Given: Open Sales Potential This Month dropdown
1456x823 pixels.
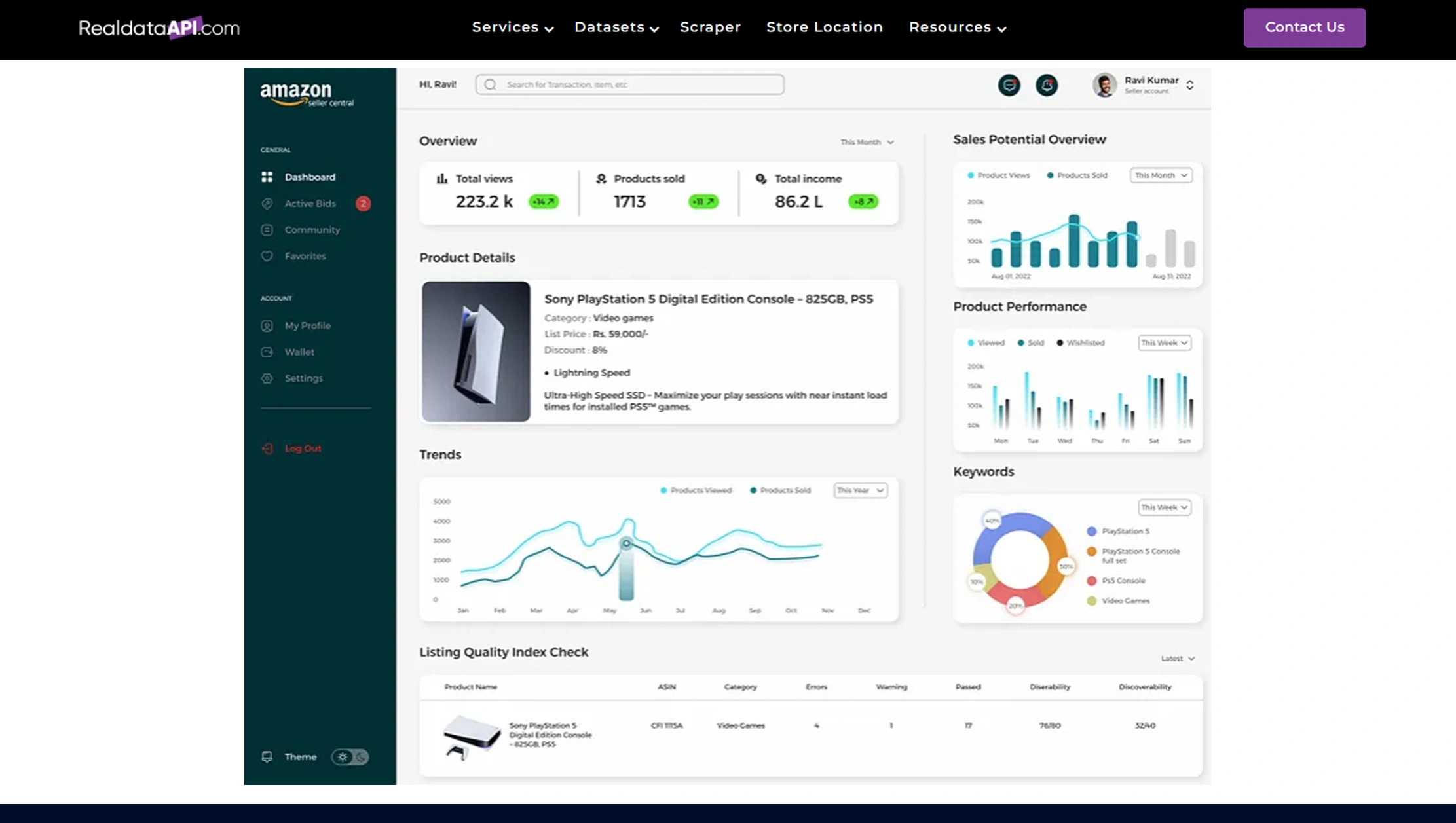Looking at the screenshot, I should pos(1161,175).
